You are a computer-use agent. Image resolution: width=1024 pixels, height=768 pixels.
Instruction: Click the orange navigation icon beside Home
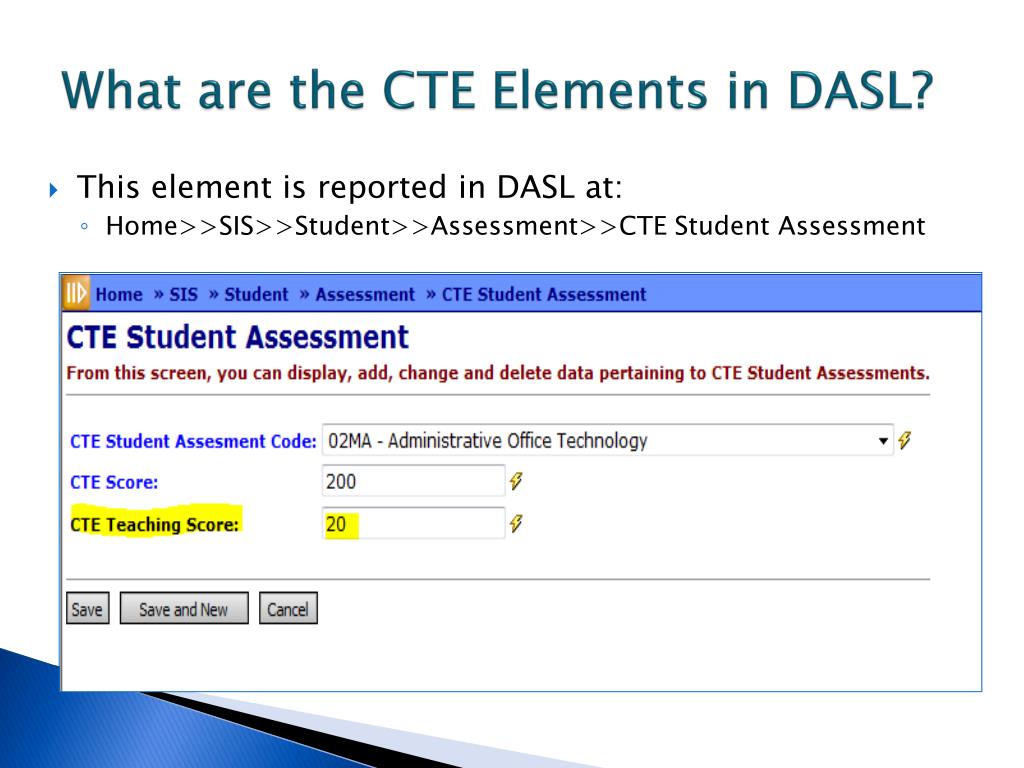pos(75,293)
